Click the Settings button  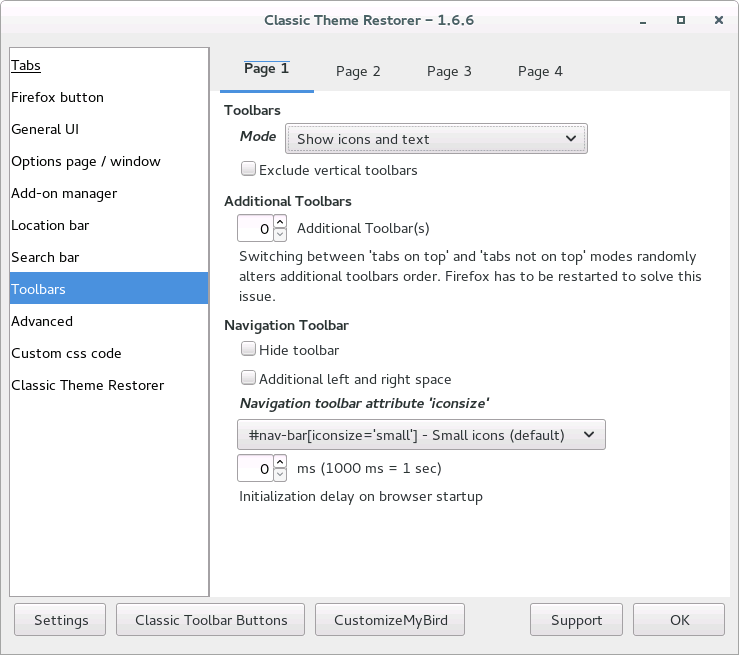pyautogui.click(x=60, y=620)
